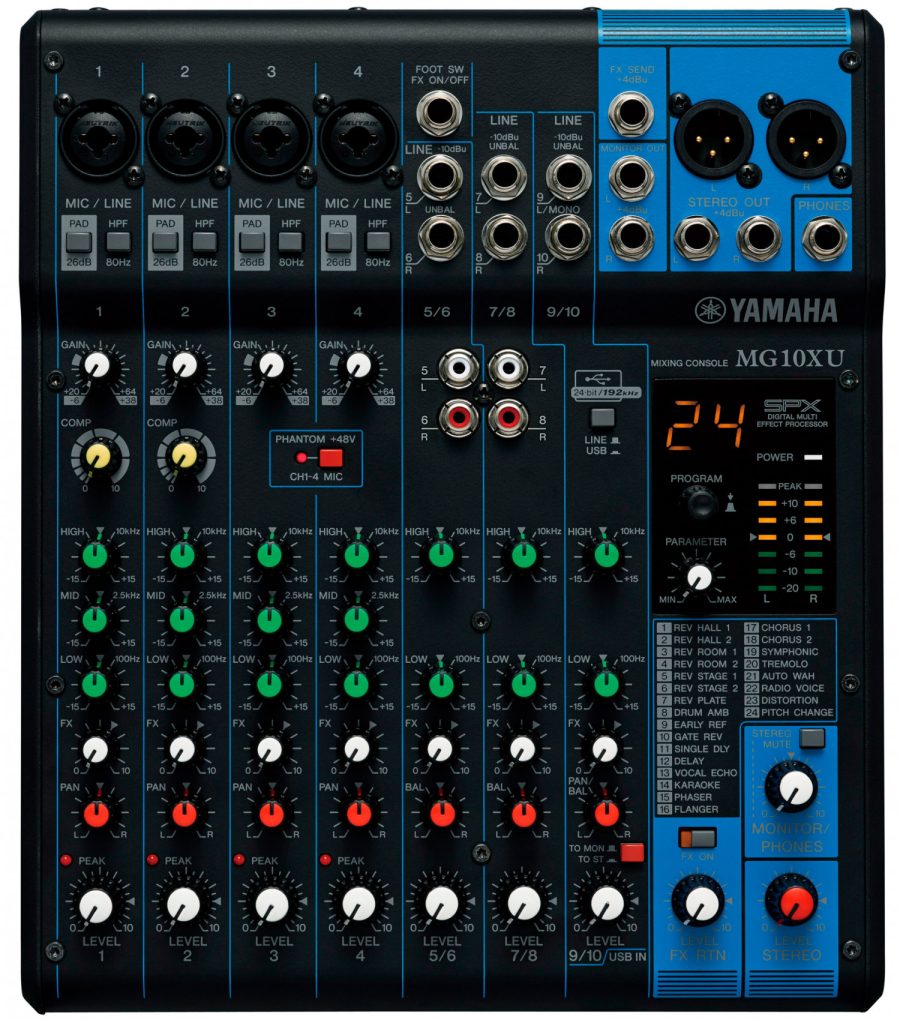Toggle the LINE/USB selector switch
This screenshot has height=1020, width=900.
pos(602,418)
